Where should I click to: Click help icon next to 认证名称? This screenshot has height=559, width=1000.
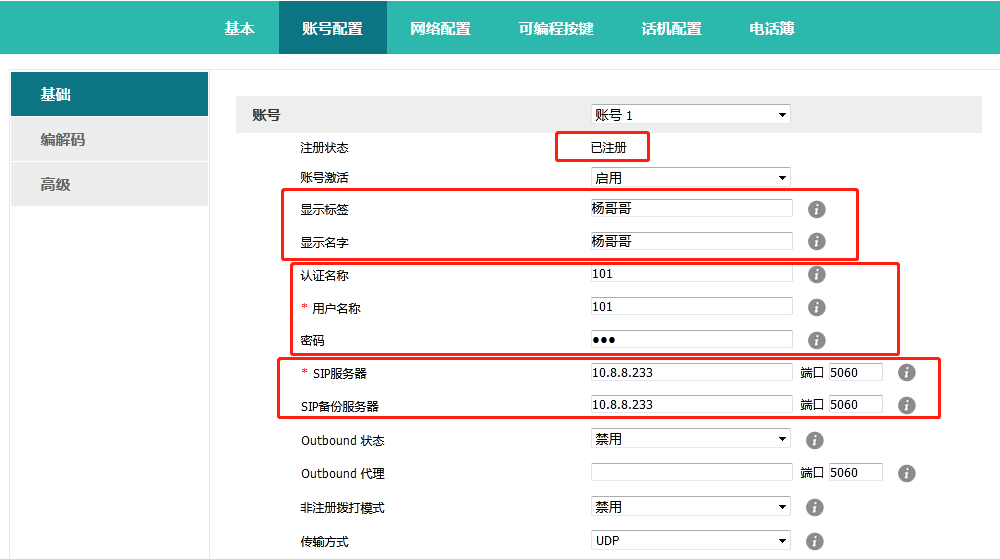tap(816, 274)
